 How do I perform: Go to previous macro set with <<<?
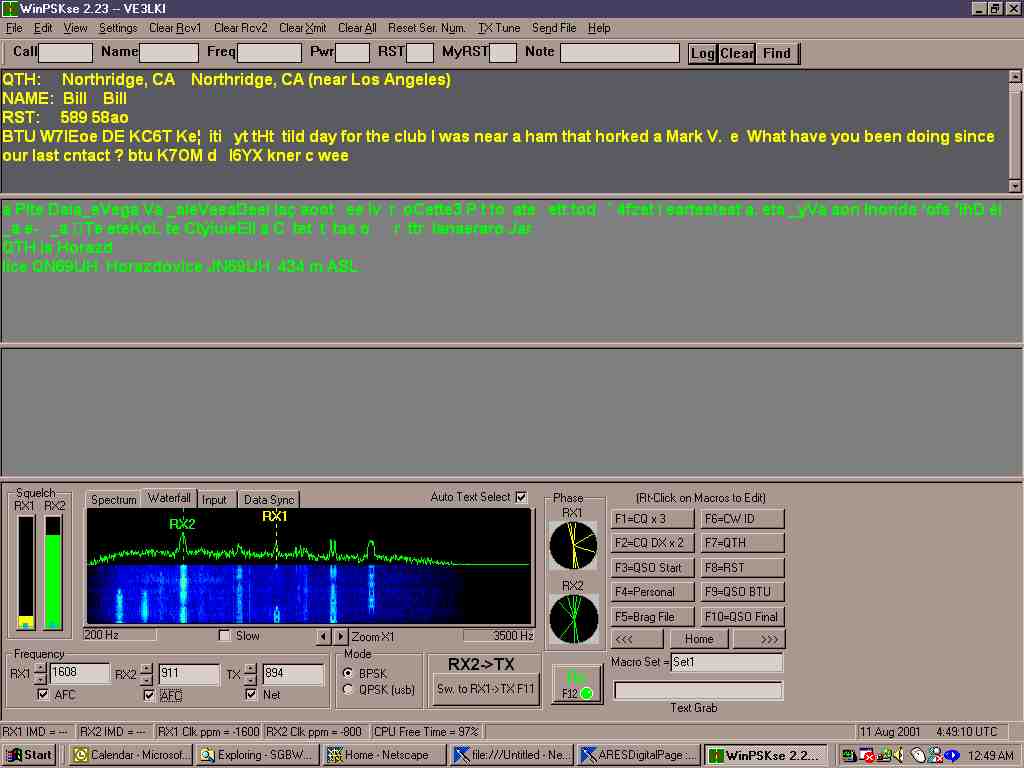click(636, 639)
